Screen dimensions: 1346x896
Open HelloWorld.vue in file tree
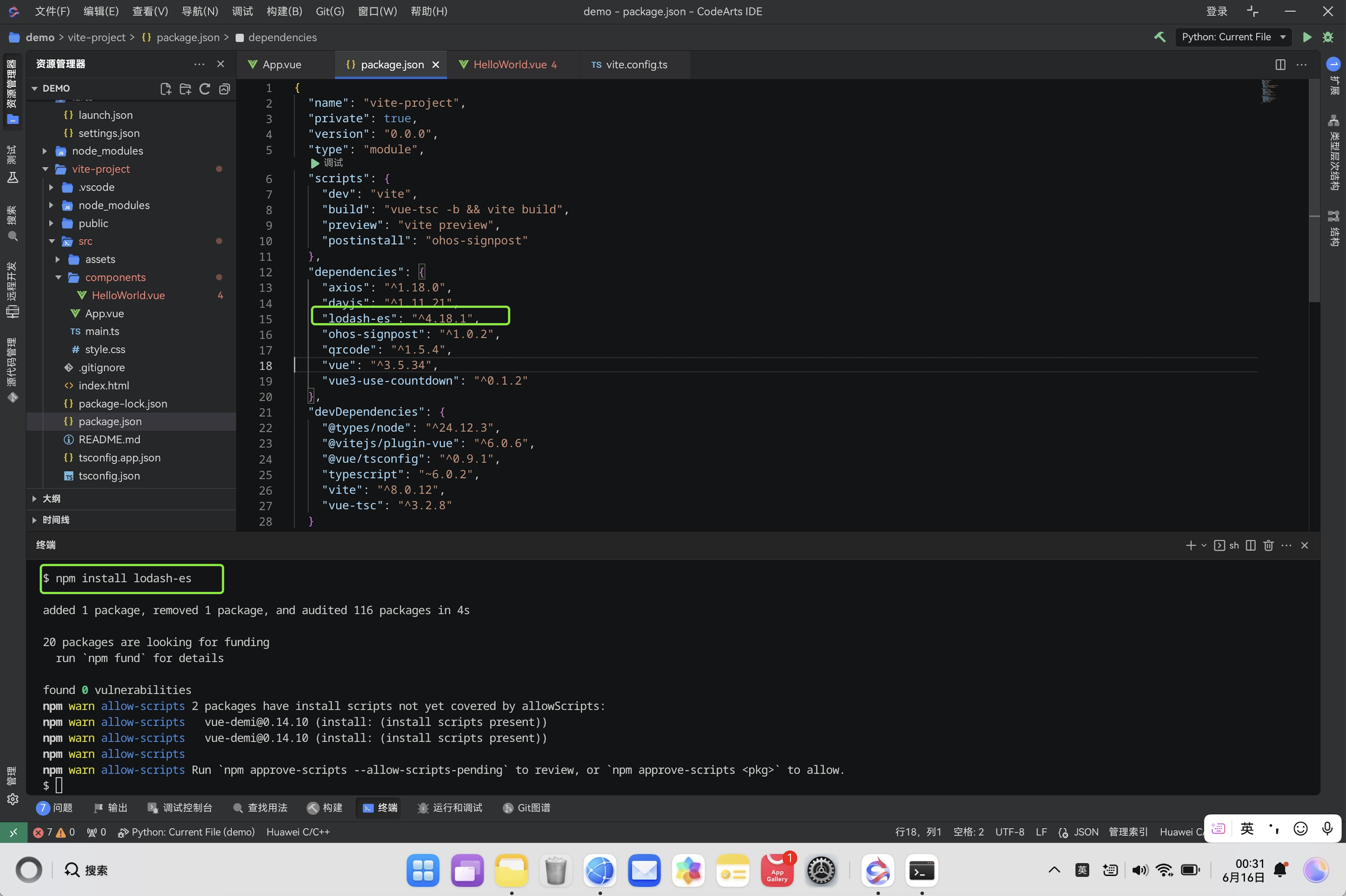click(128, 296)
